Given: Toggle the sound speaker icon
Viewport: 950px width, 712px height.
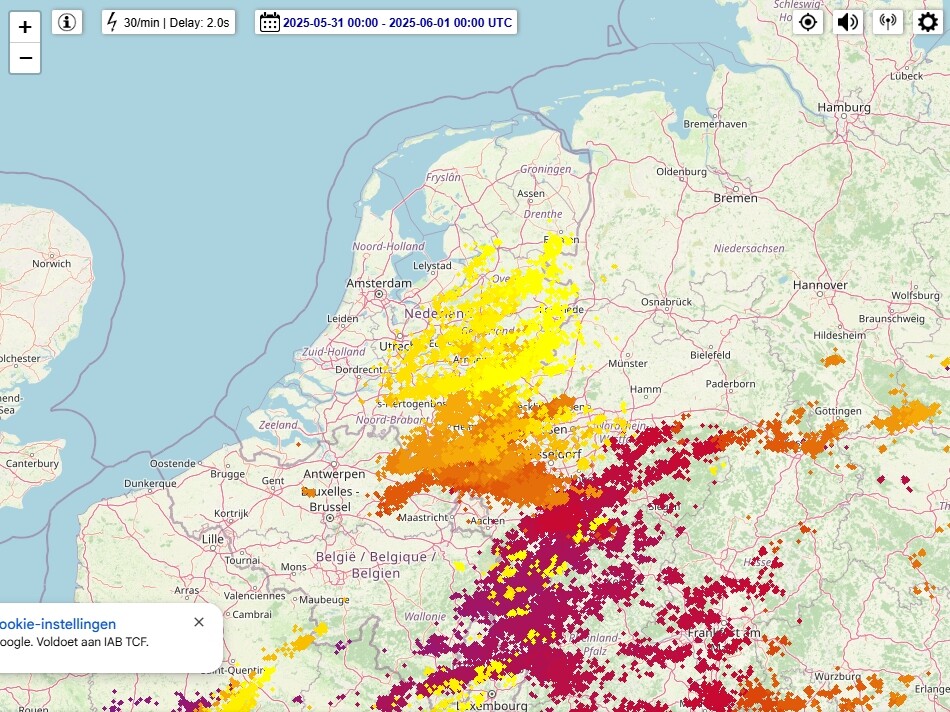Looking at the screenshot, I should point(848,22).
